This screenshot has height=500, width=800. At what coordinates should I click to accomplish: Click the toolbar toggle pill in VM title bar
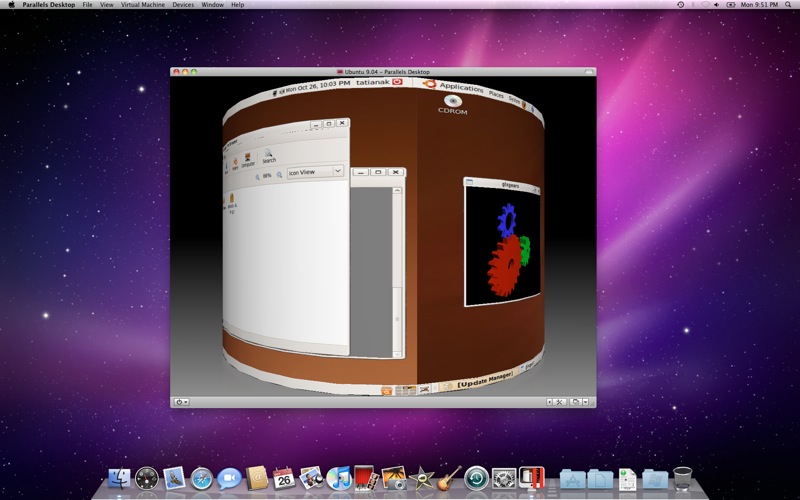click(x=589, y=72)
